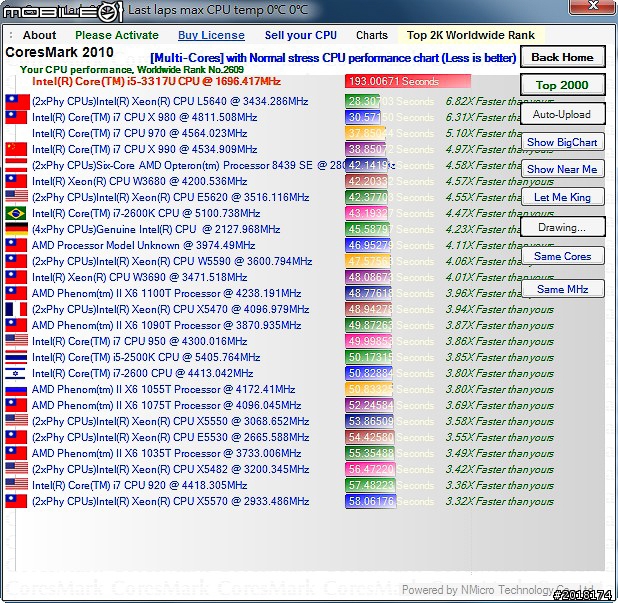618x603 pixels.
Task: Click 'Your CPU performance, Worldwide Rank No.2609' text
Action: point(132,69)
